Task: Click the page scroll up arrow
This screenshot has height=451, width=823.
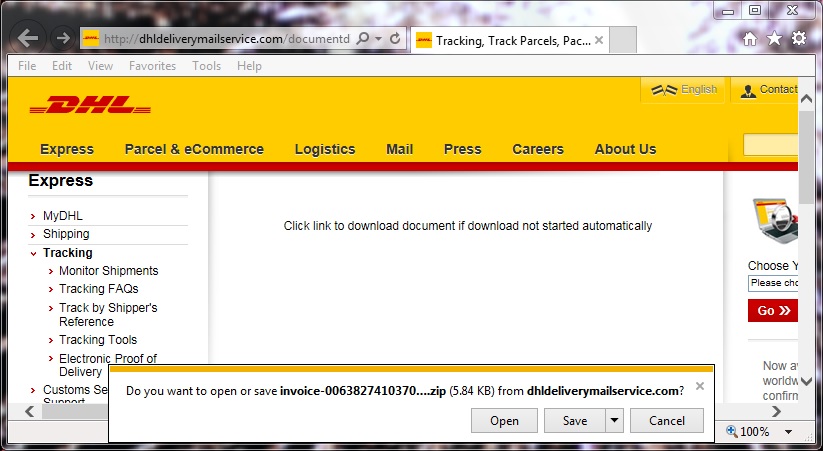Action: 806,99
